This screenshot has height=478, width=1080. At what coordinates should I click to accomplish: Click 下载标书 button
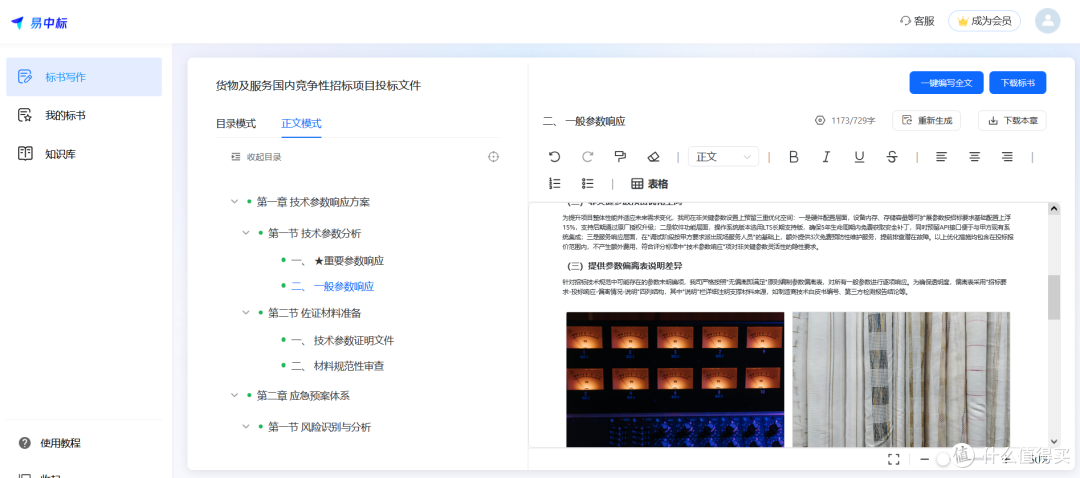pos(1017,83)
